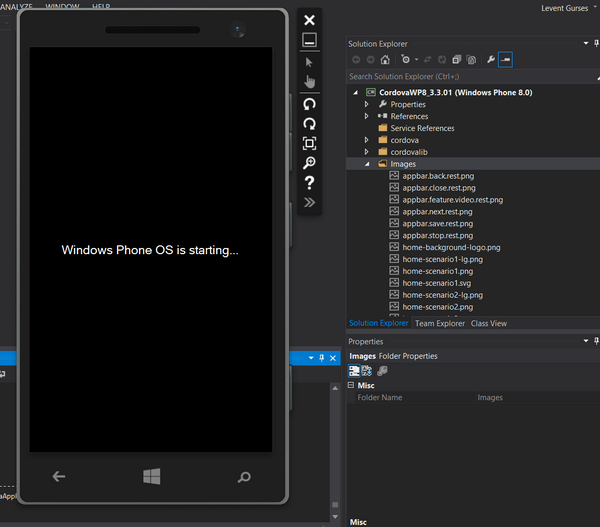This screenshot has height=527, width=600.
Task: Close the bottom output panel
Action: (x=333, y=358)
